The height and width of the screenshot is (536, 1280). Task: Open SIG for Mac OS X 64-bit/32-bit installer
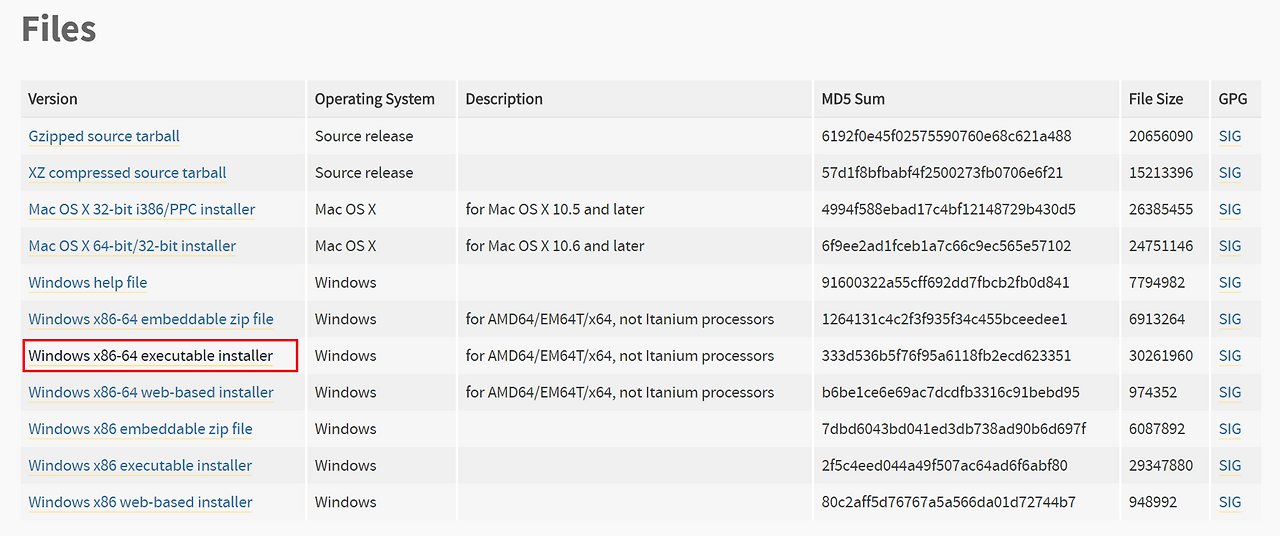point(1230,246)
